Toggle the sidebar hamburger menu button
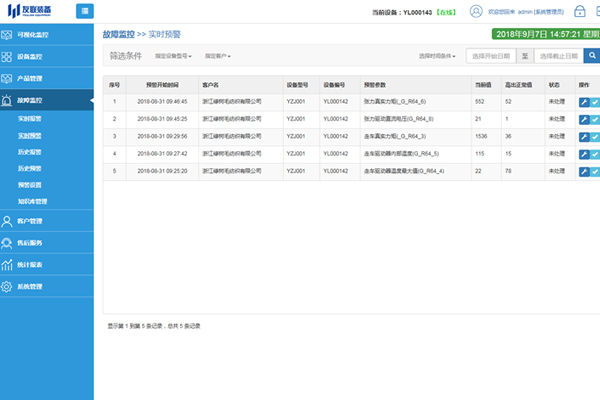 tap(84, 12)
